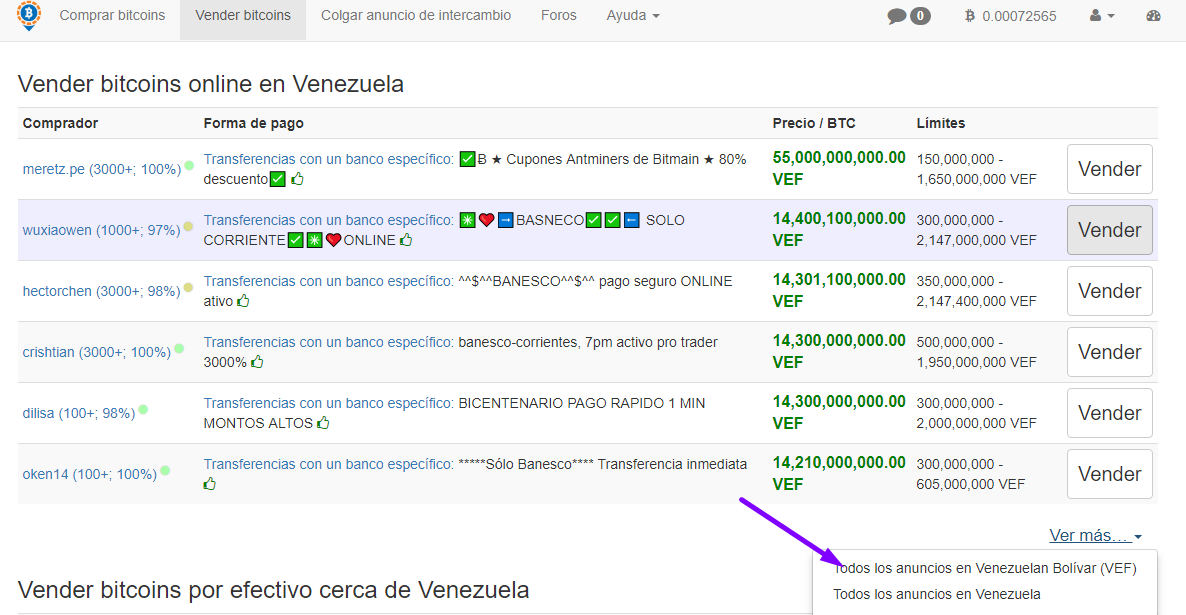Click the unread message count badge

tap(920, 16)
